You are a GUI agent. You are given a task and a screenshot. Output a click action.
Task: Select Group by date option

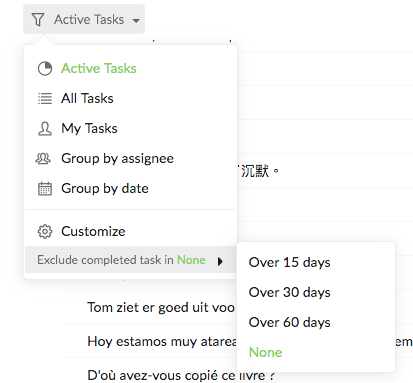tap(105, 189)
